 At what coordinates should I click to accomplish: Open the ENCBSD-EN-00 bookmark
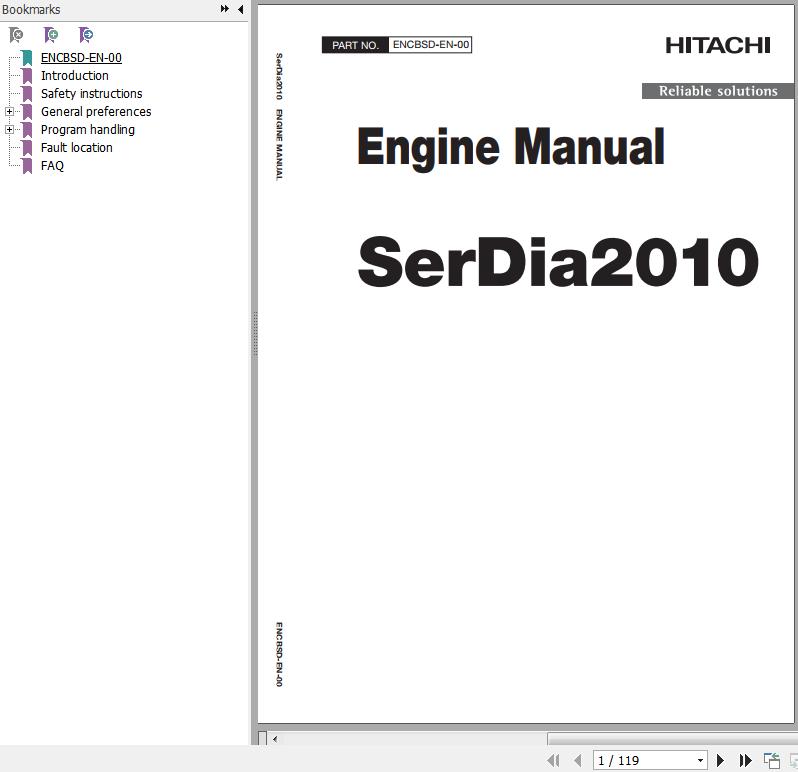coord(81,58)
